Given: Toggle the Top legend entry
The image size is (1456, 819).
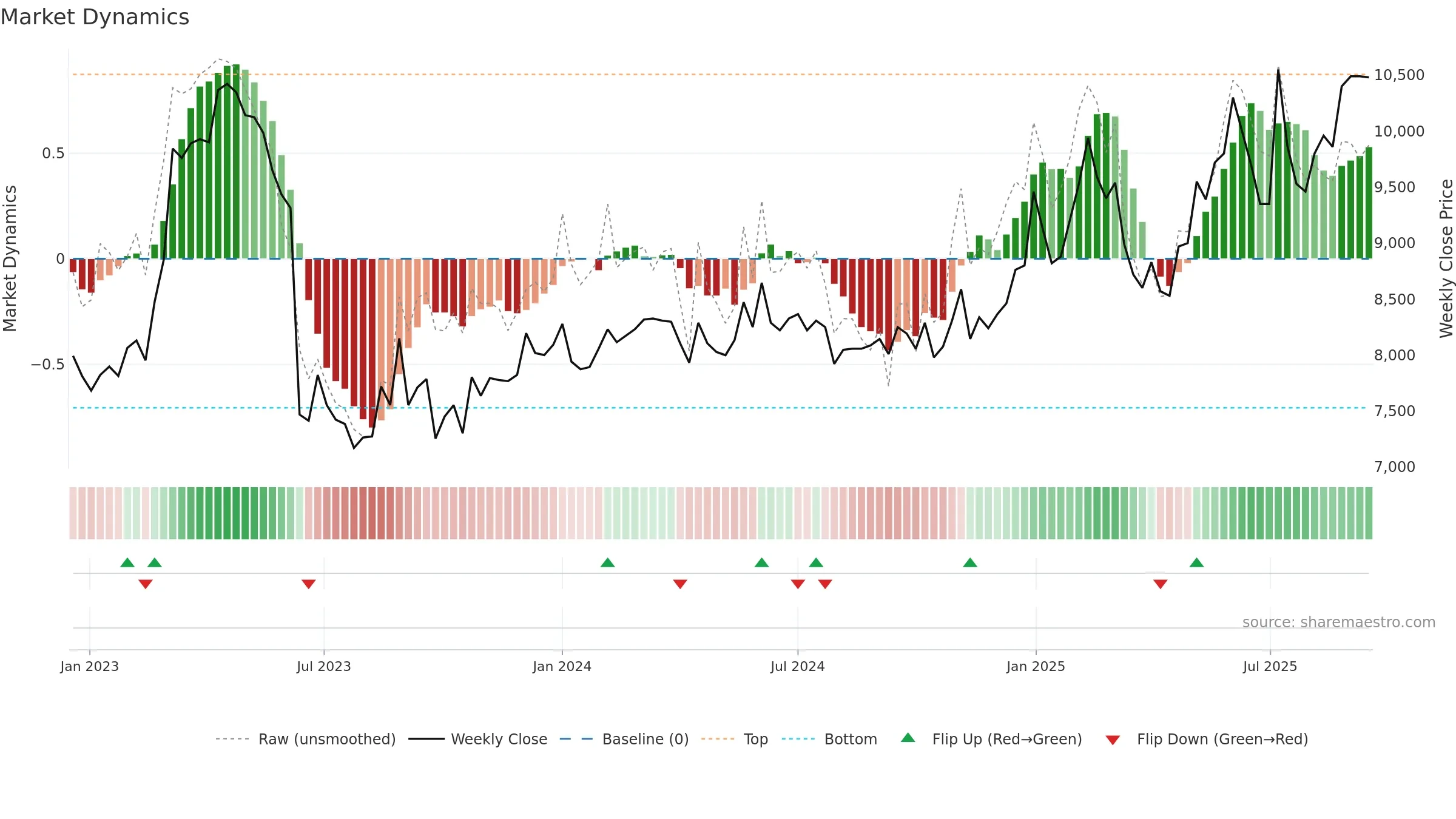Looking at the screenshot, I should coord(735,739).
